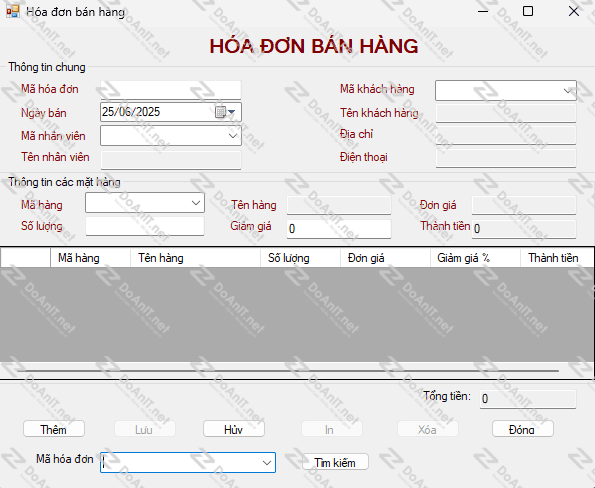Select the Đơn giá column header in grid

[385, 258]
